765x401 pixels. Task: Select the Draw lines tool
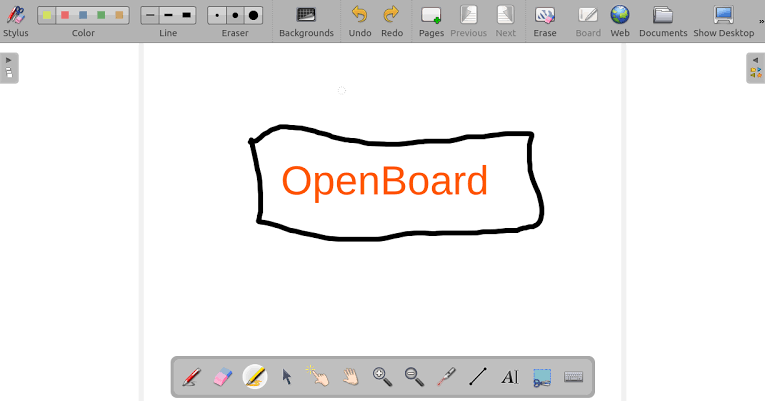point(478,377)
